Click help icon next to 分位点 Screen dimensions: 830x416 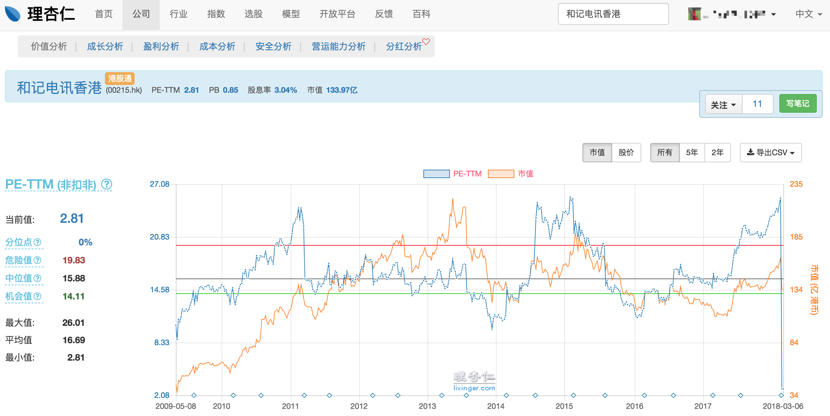[38, 242]
